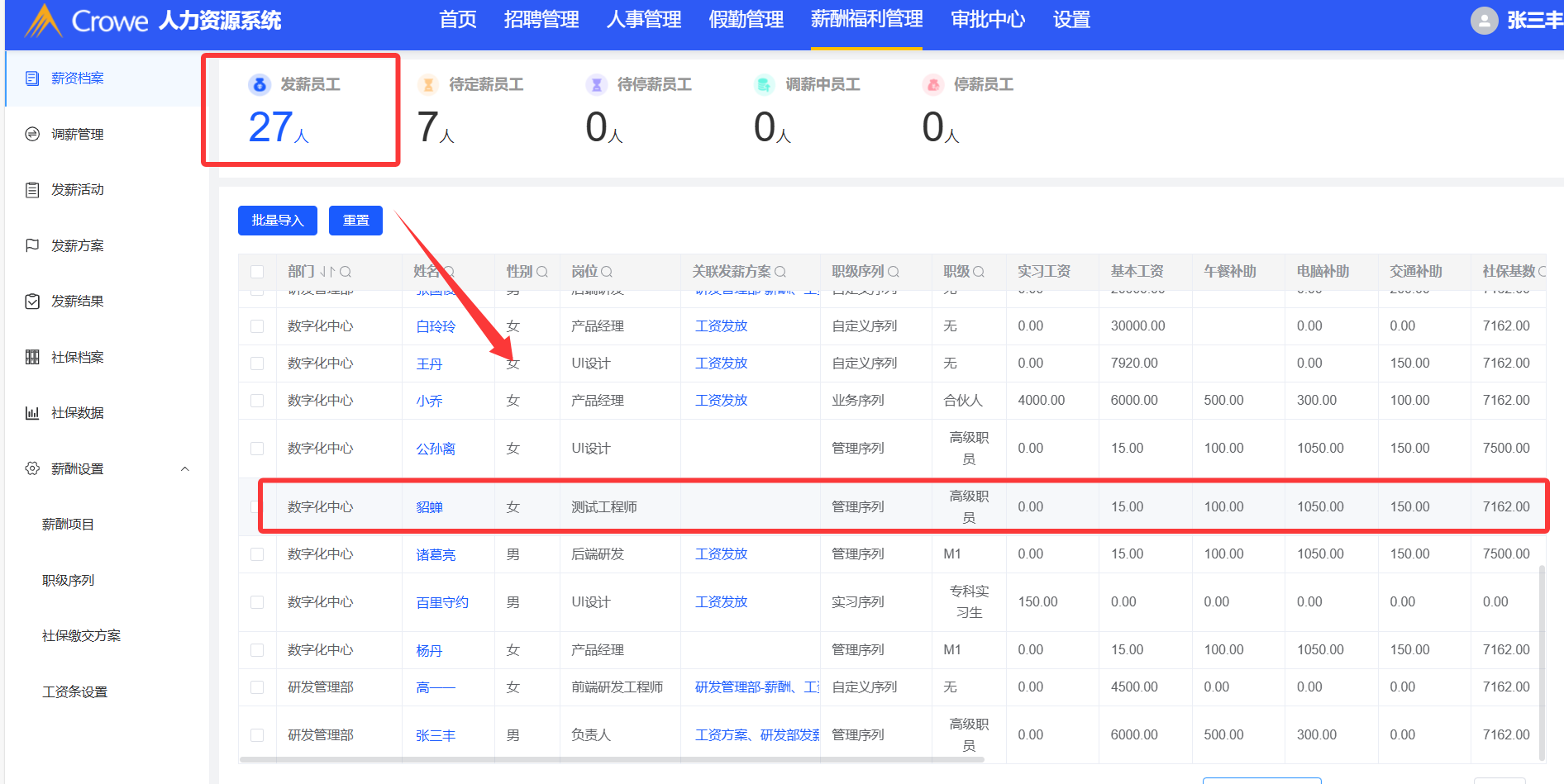Select the checkbox for 诸葛亮's row
The width and height of the screenshot is (1564, 784).
click(x=257, y=554)
